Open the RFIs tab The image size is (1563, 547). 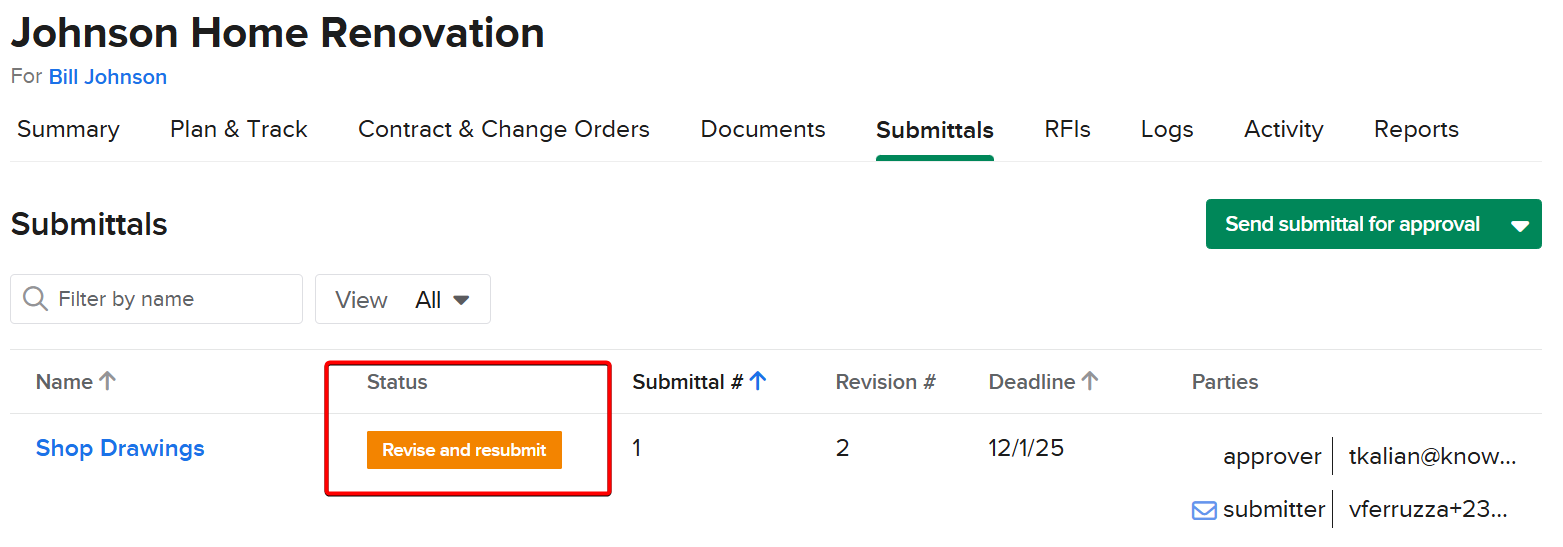tap(1067, 130)
